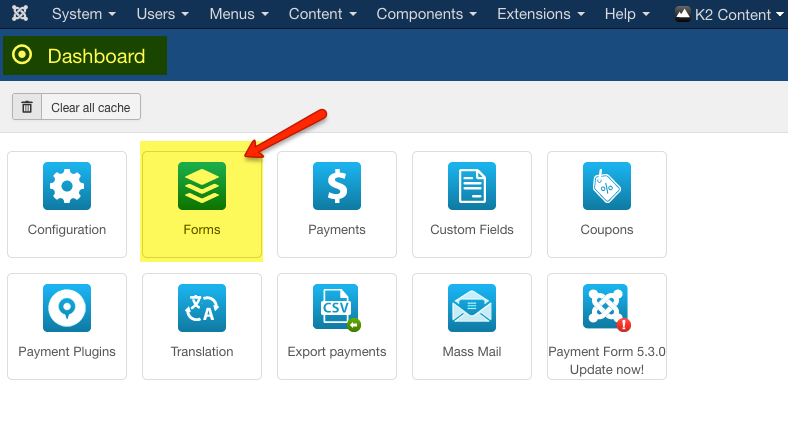The image size is (788, 424).
Task: Click the Forms label
Action: 202,230
